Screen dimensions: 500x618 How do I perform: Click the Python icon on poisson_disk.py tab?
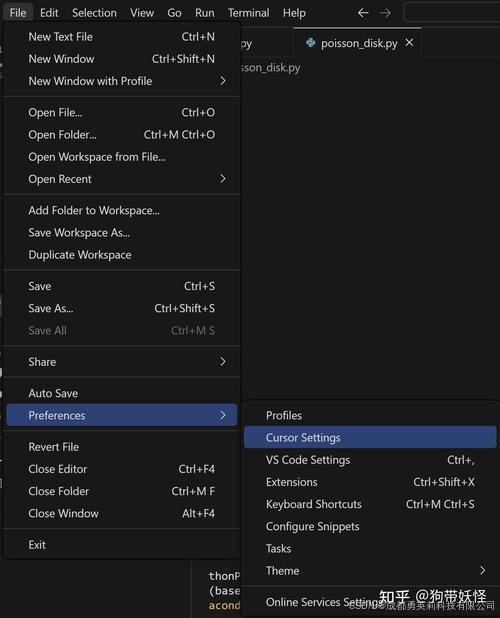310,43
